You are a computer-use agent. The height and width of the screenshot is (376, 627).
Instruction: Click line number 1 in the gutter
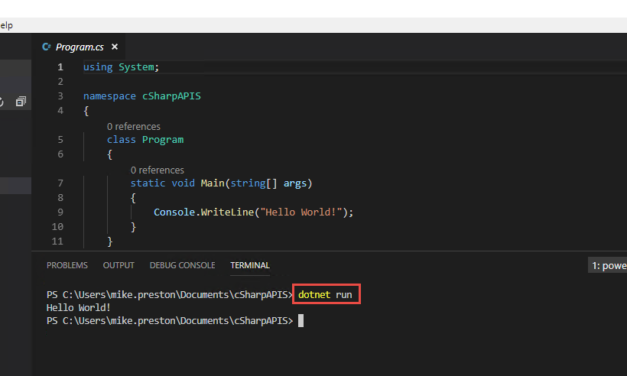(60, 67)
